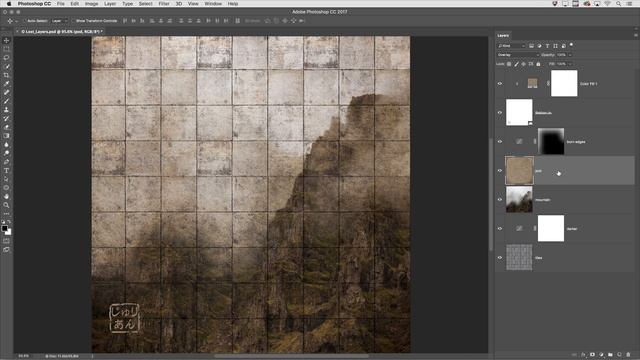Open the Kind filter dropdown
The image size is (640, 360).
511,46
